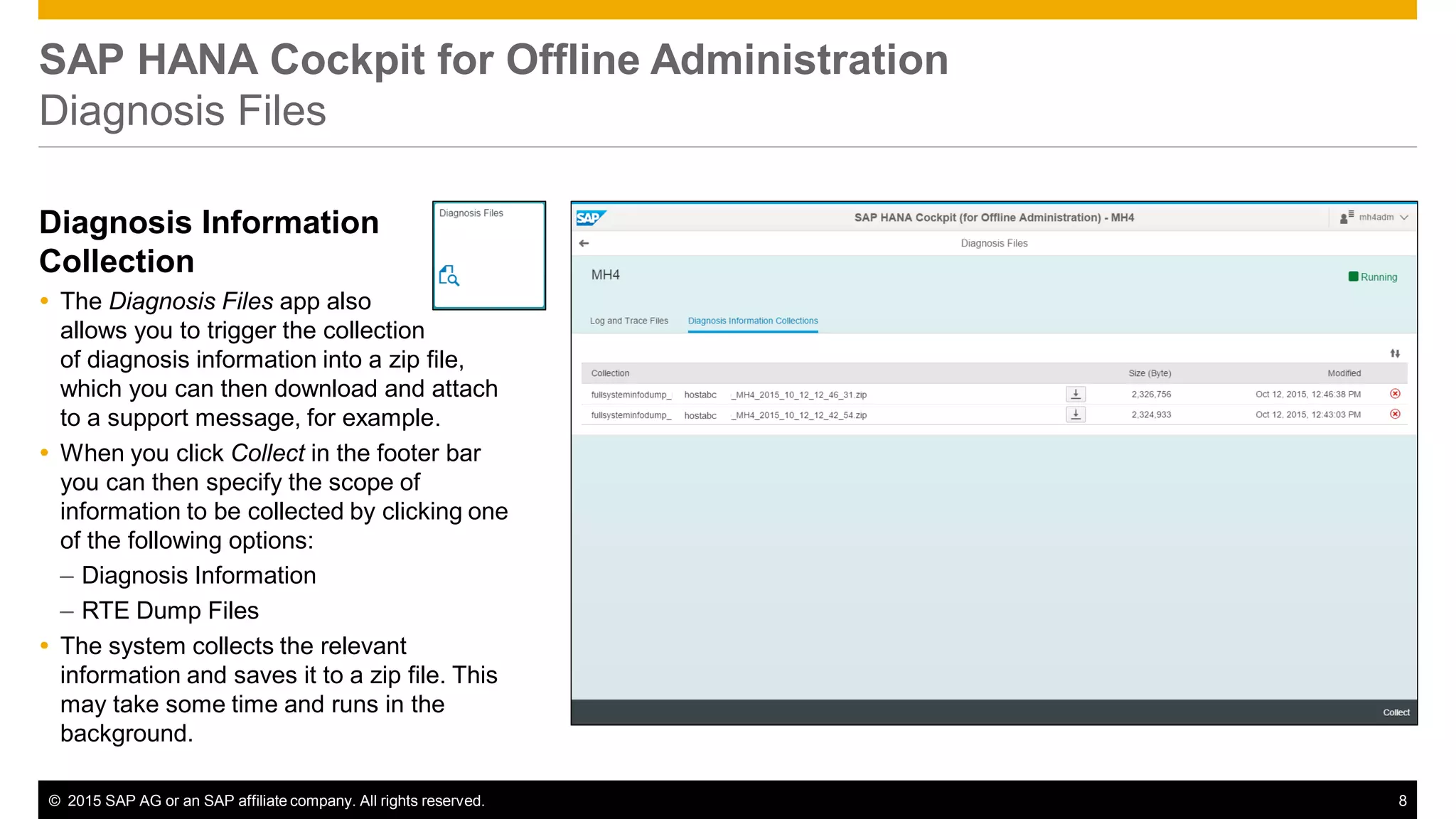Image resolution: width=1456 pixels, height=819 pixels.
Task: Open the sort settings icon above the table
Action: (1395, 353)
